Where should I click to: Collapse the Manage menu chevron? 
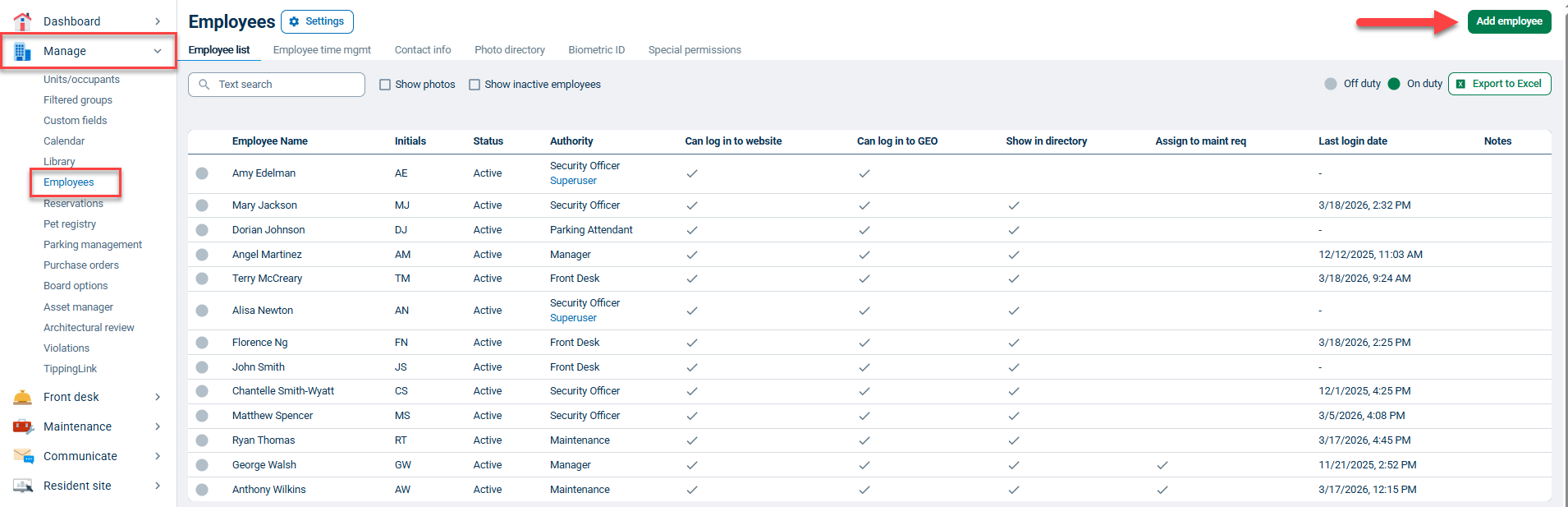point(158,51)
